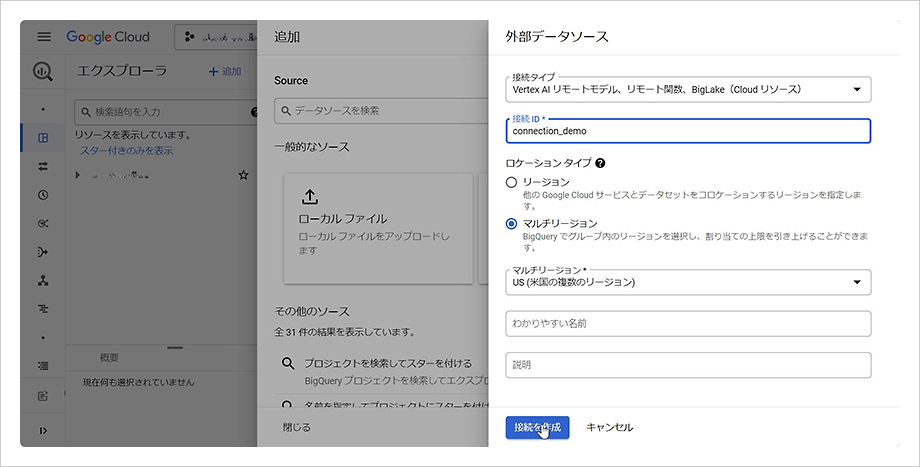
Task: Click the Connection ID field
Action: (688, 131)
